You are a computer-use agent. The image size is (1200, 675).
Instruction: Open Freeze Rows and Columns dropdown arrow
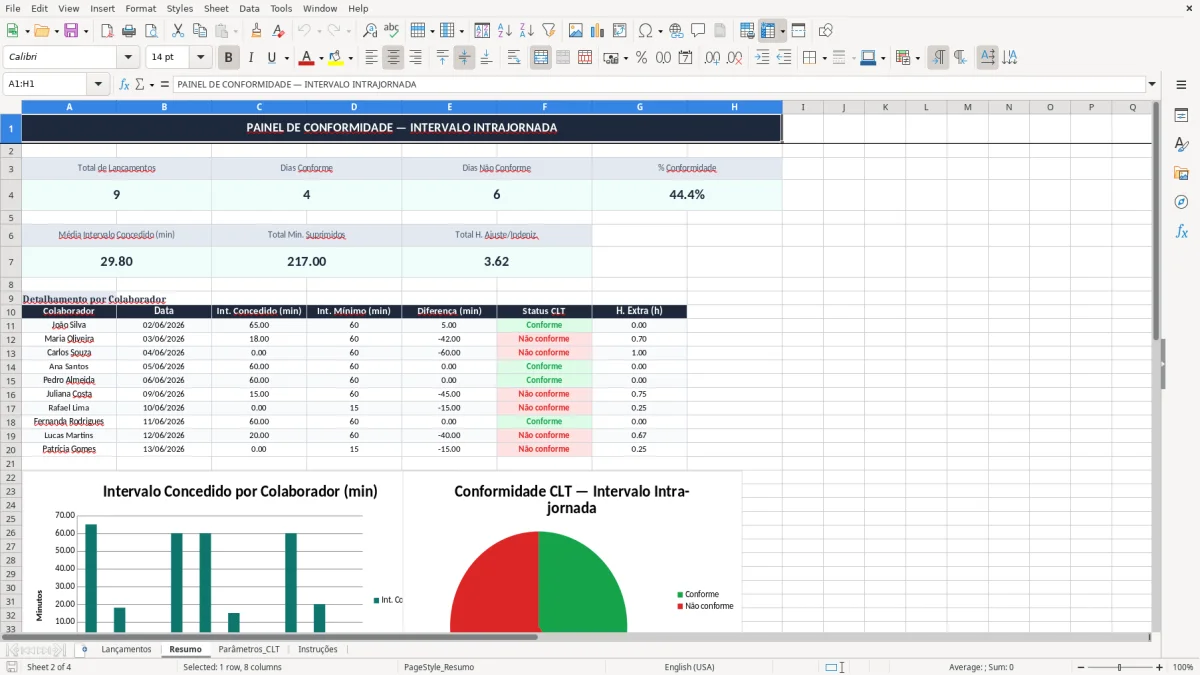point(782,31)
